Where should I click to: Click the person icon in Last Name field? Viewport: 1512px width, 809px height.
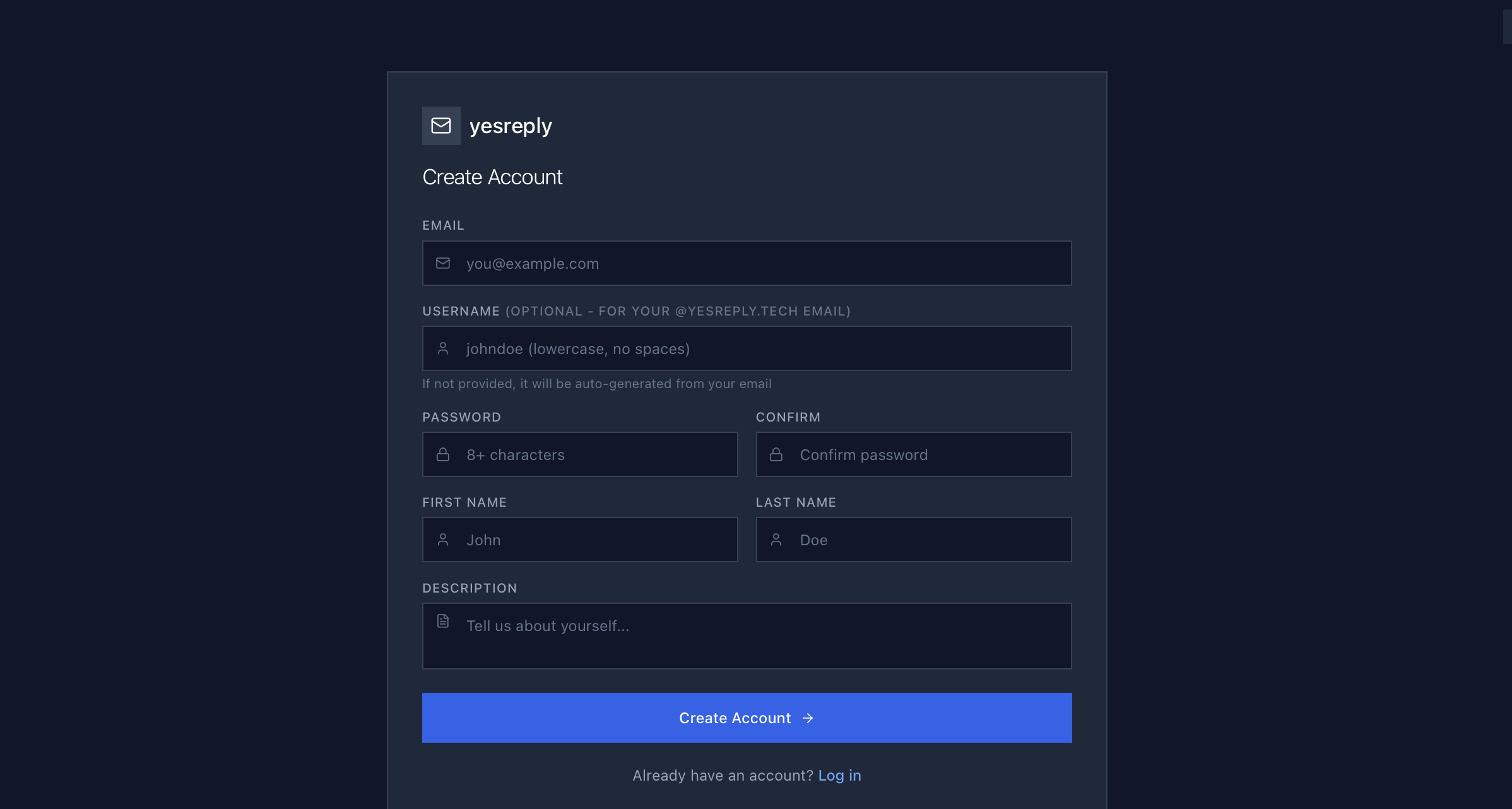776,540
